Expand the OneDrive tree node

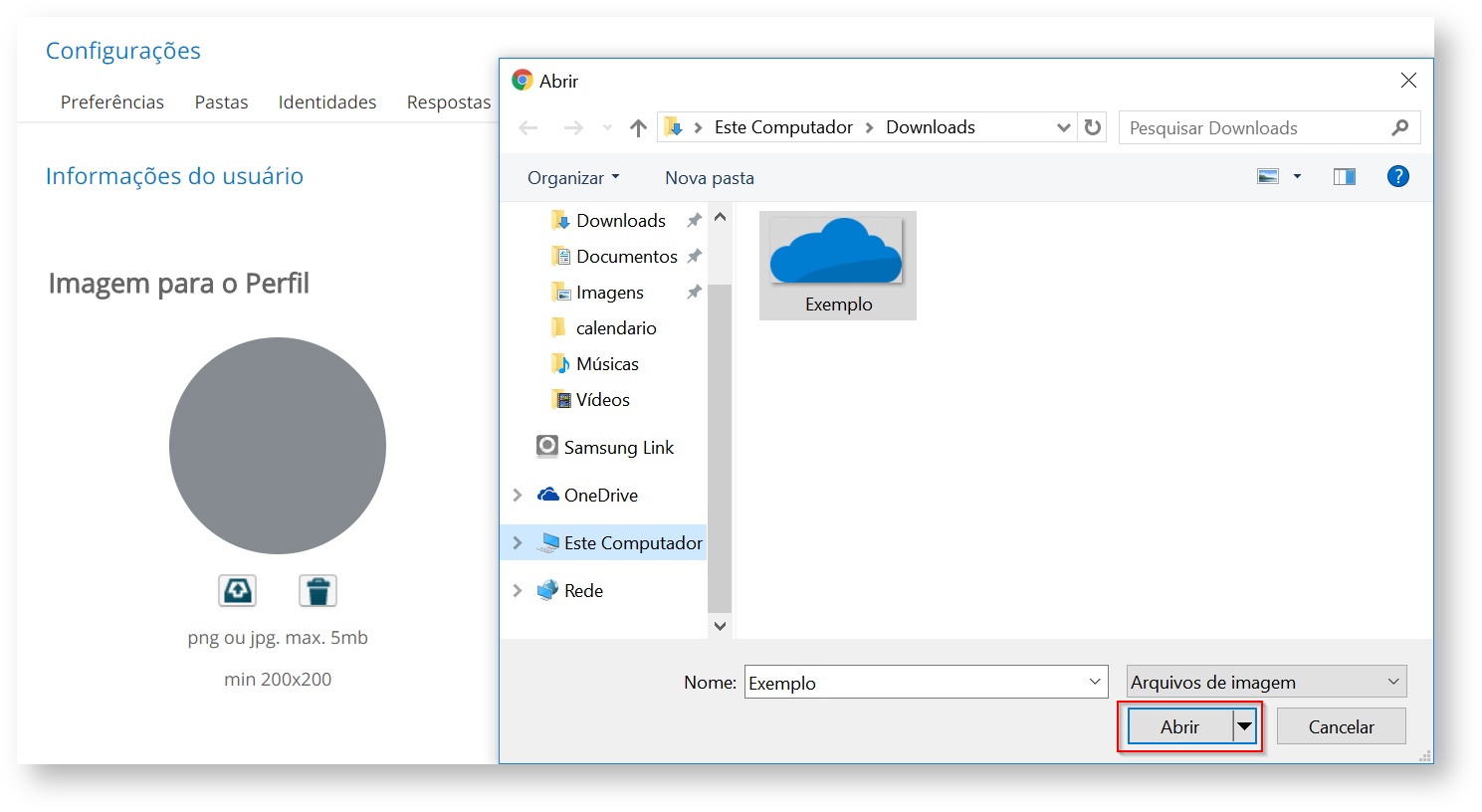pos(518,496)
